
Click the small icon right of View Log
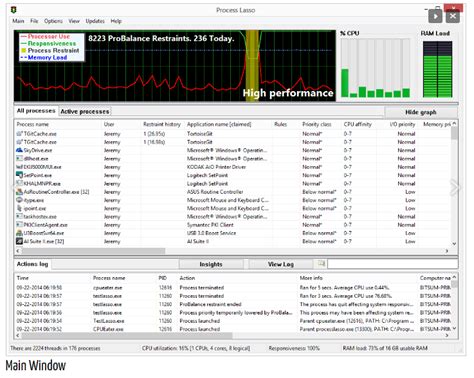pos(321,264)
